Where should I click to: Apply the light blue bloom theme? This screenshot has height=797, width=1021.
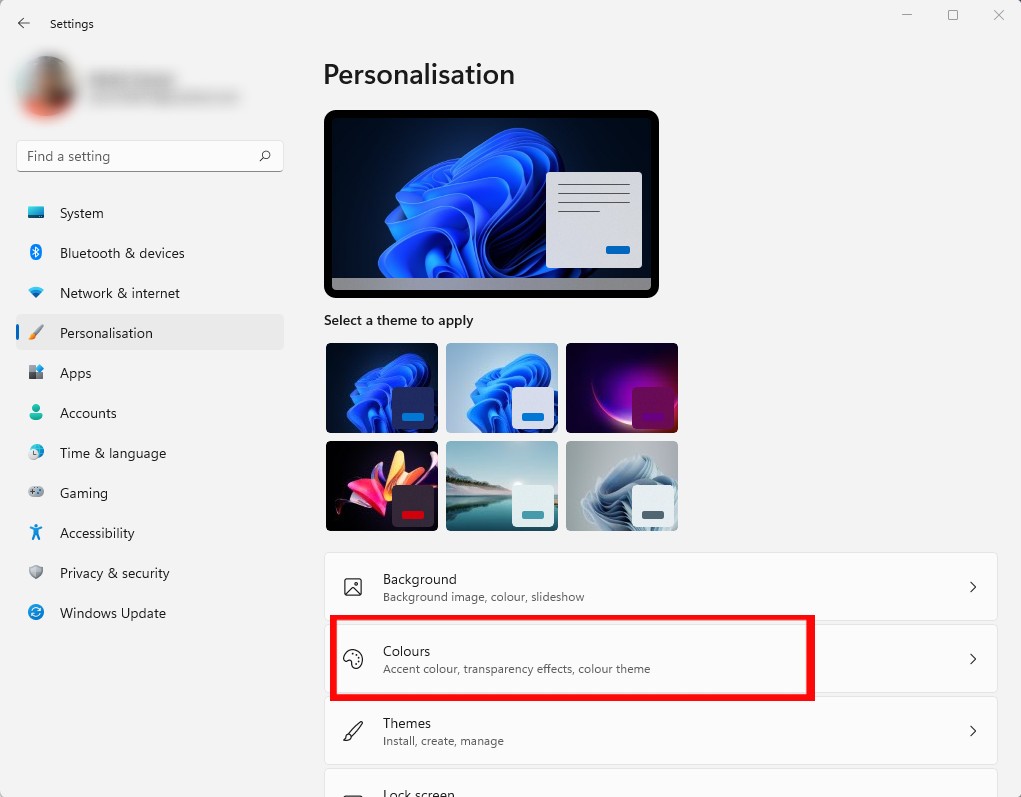(x=501, y=387)
